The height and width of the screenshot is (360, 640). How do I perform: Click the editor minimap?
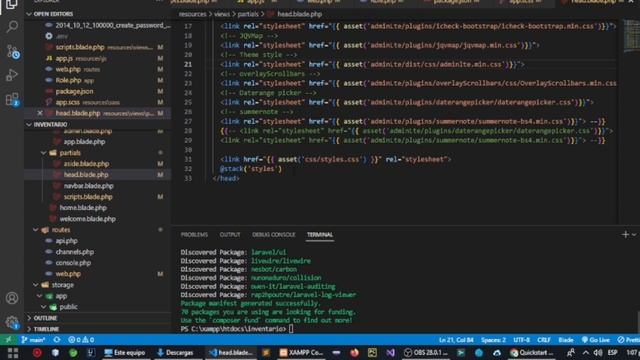click(x=631, y=37)
